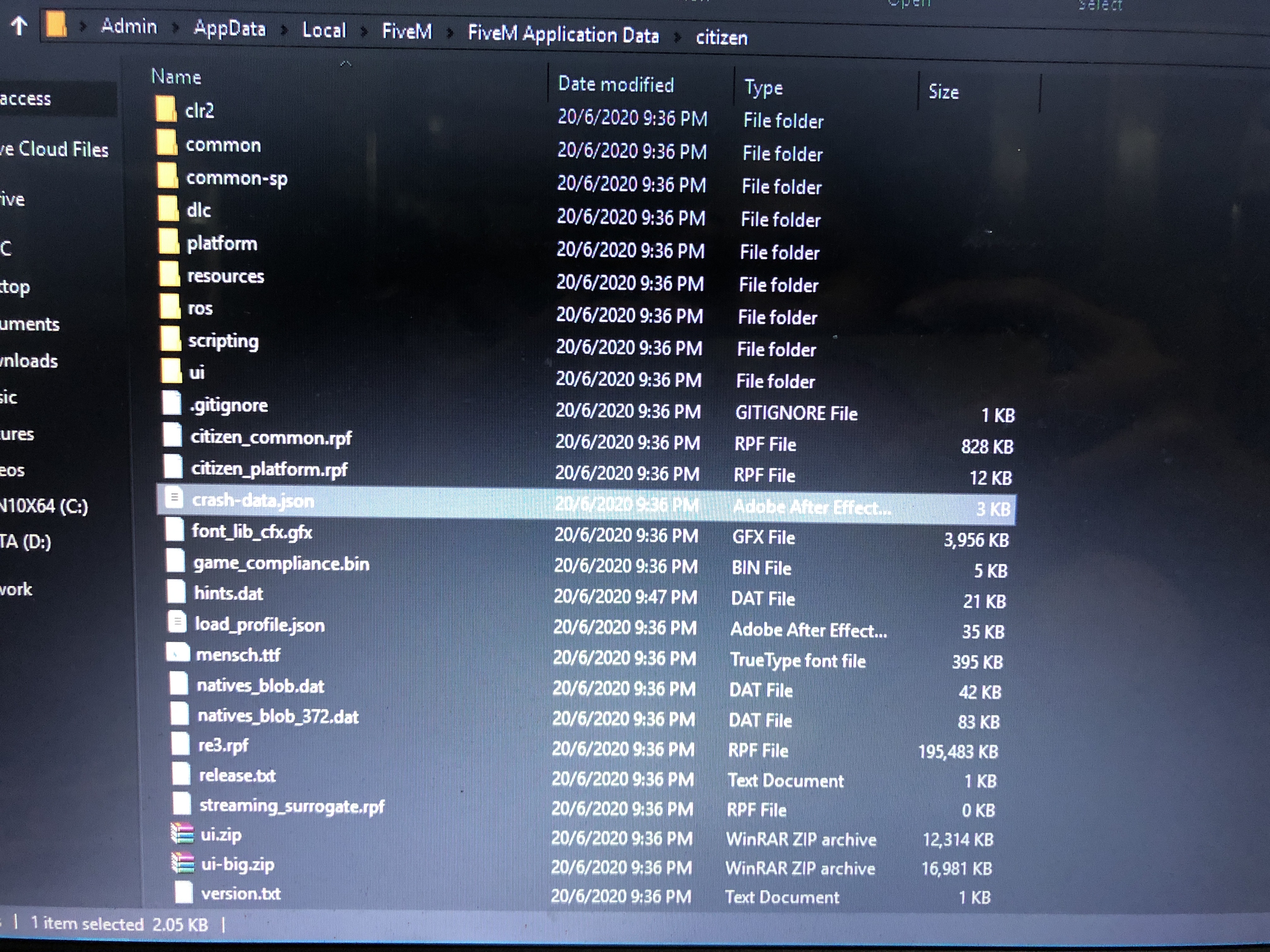Open the (C:) drive in the sidebar
Screen dimensions: 1270x952
point(44,506)
